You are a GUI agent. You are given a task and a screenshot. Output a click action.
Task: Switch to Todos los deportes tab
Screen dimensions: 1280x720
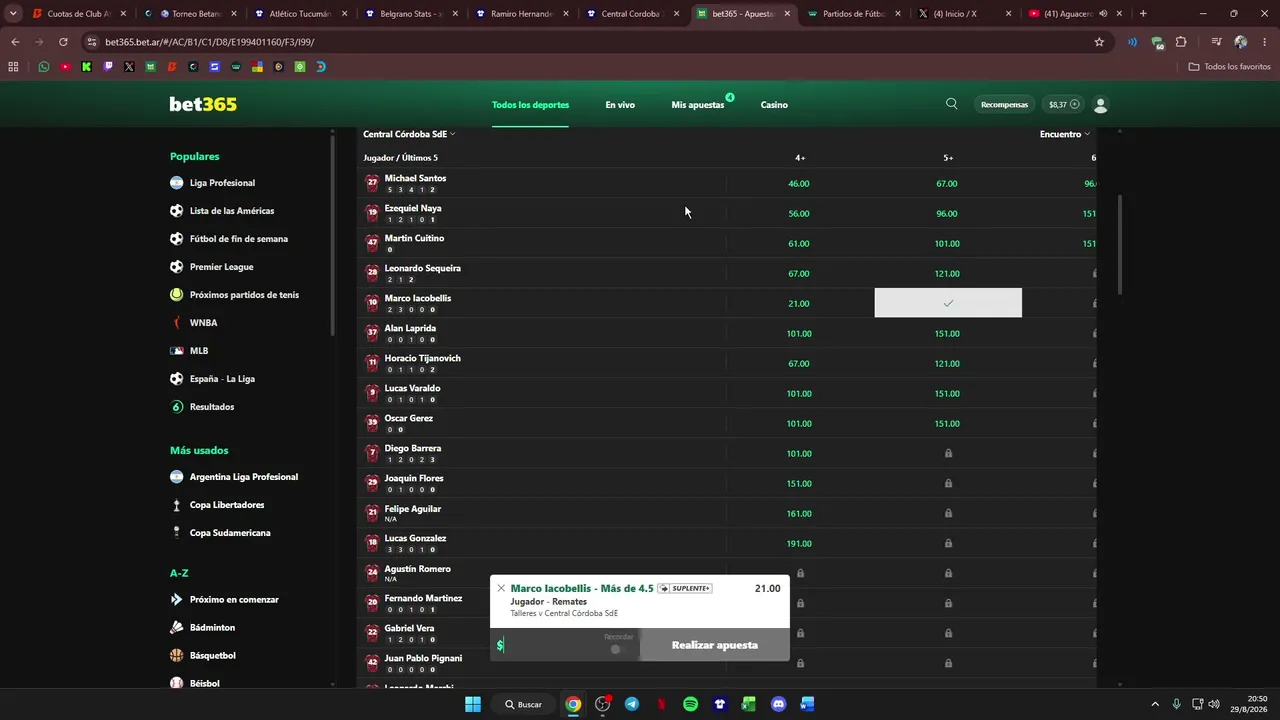tap(530, 105)
